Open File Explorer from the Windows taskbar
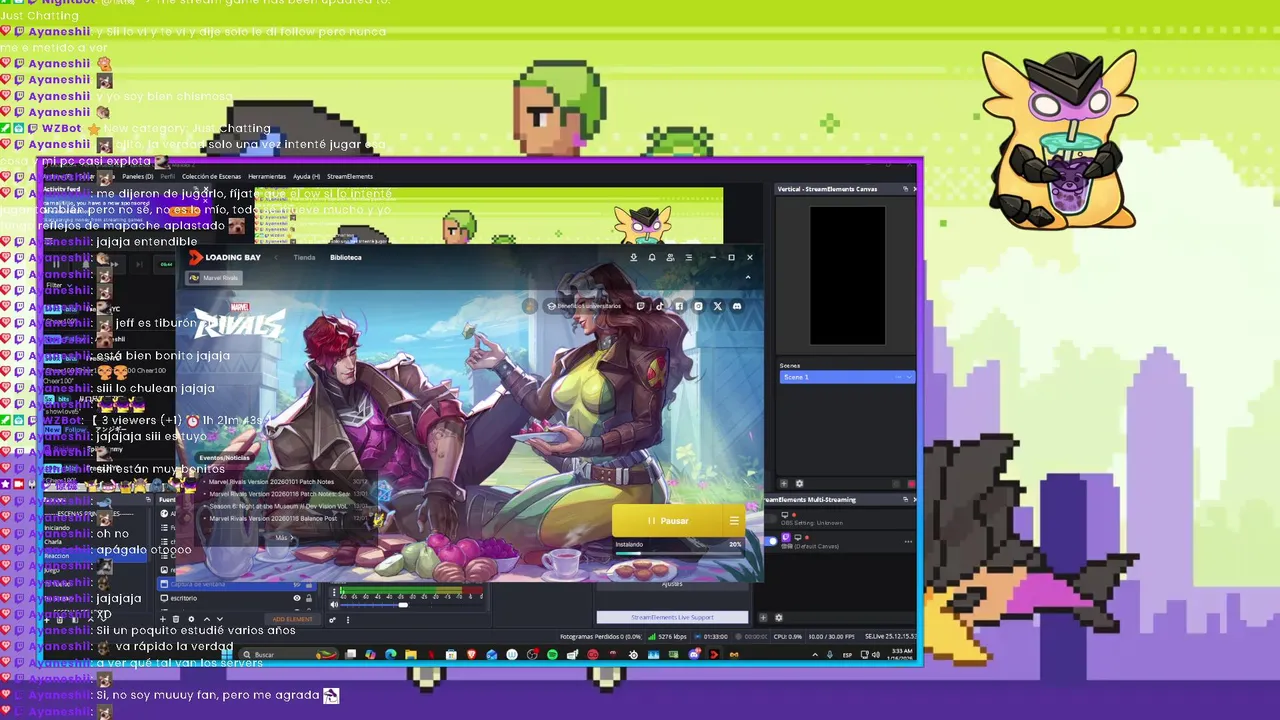This screenshot has width=1280, height=720. coord(410,654)
